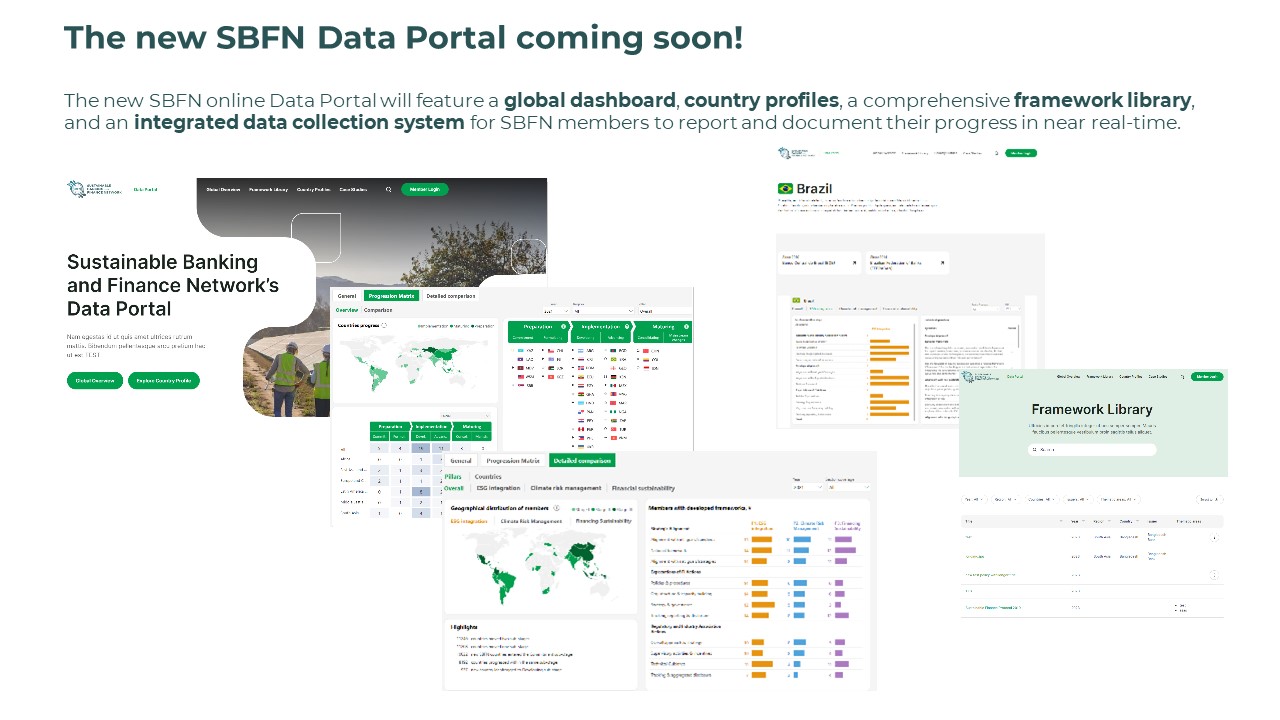Image resolution: width=1280 pixels, height=720 pixels.
Task: Open Case Studies from home page nav
Action: pos(353,189)
